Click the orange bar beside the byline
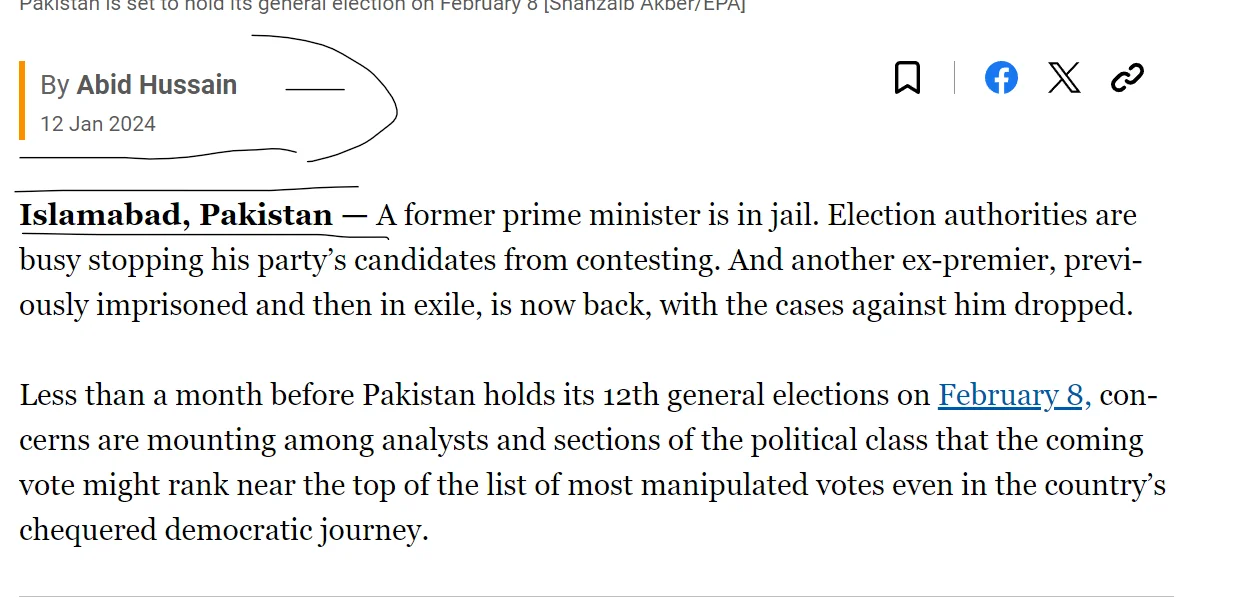Screen dimensions: 1254x598 (22, 100)
